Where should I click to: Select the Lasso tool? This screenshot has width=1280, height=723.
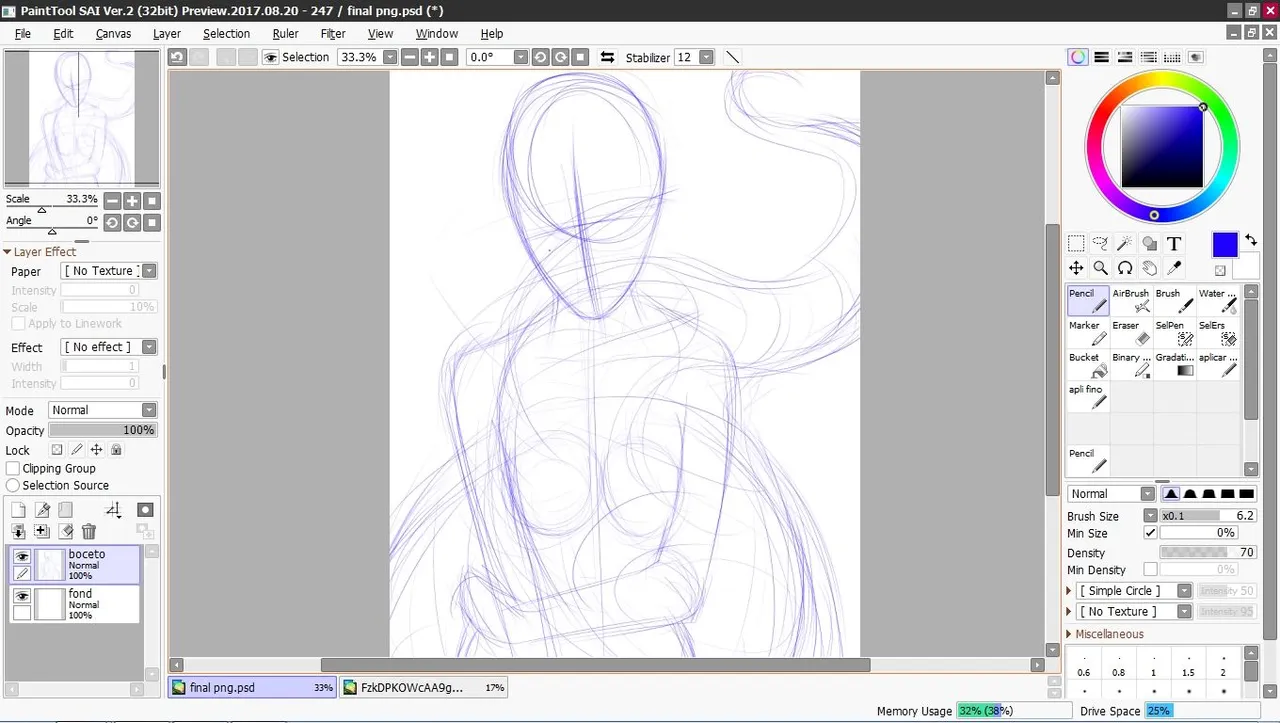[x=1100, y=243]
